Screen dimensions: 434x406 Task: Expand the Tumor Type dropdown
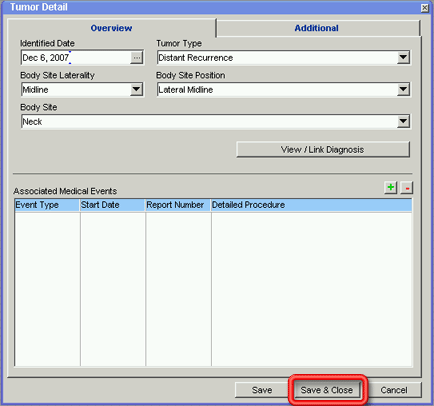pyautogui.click(x=403, y=58)
